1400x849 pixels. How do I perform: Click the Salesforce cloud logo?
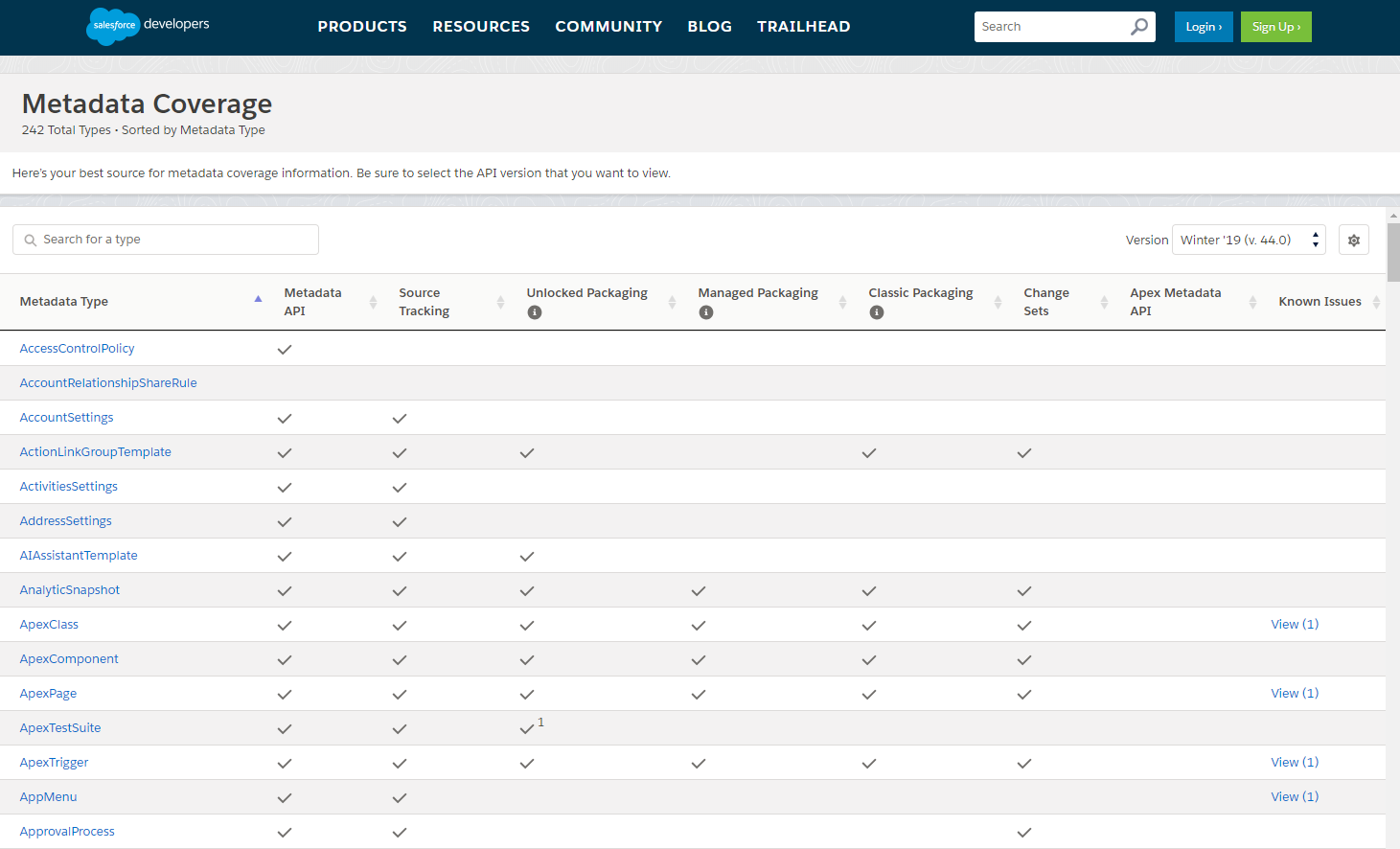(x=112, y=26)
